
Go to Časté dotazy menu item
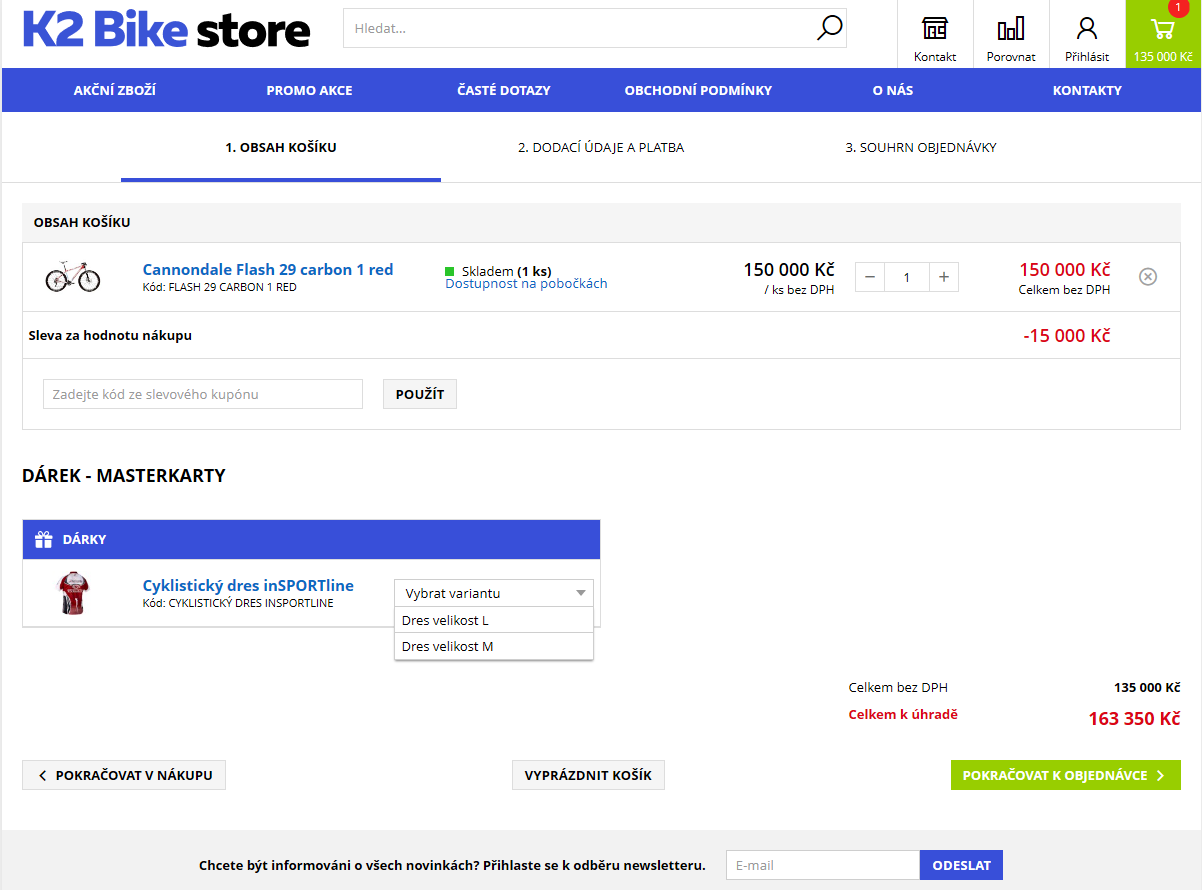click(504, 90)
